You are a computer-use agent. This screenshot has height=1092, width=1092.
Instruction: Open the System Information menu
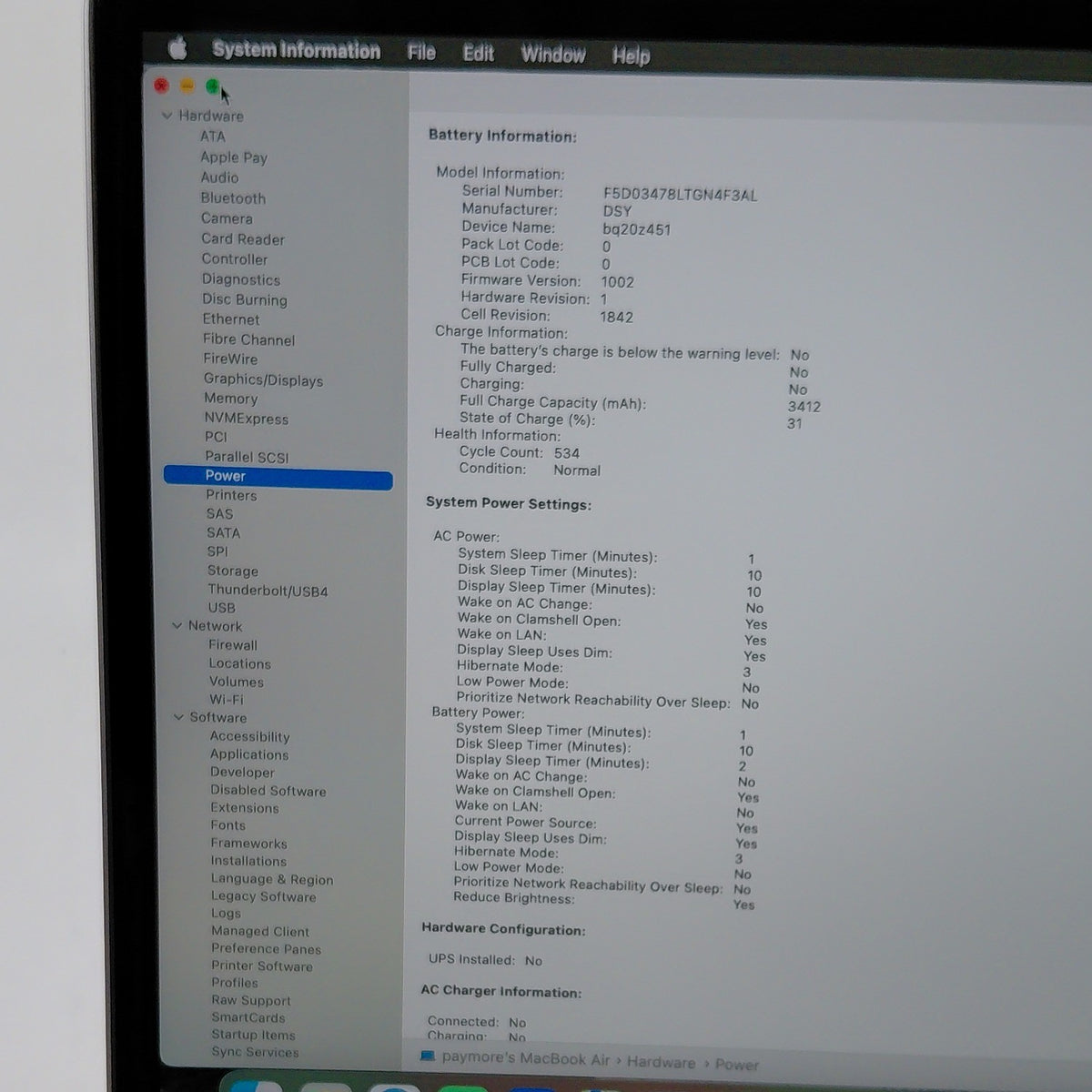point(296,50)
